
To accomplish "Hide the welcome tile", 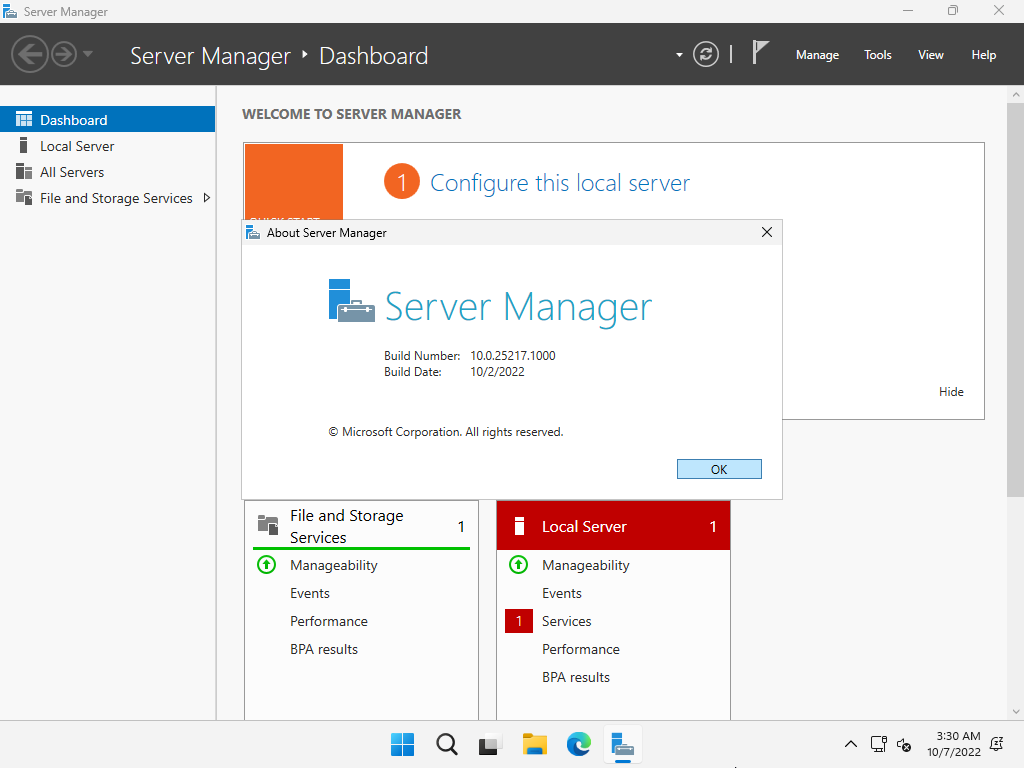I will [951, 392].
